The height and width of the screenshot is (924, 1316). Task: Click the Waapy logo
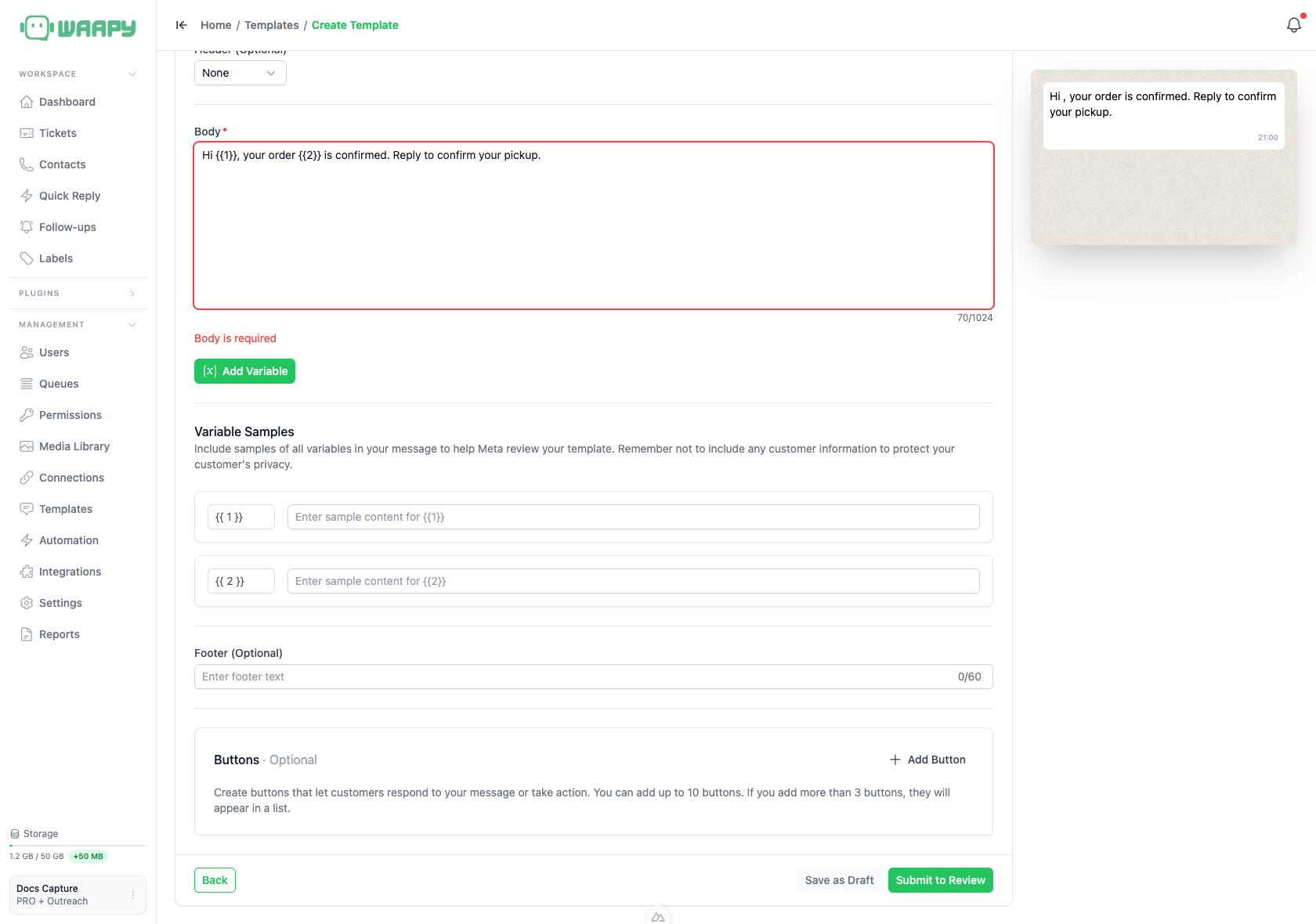coord(78,28)
